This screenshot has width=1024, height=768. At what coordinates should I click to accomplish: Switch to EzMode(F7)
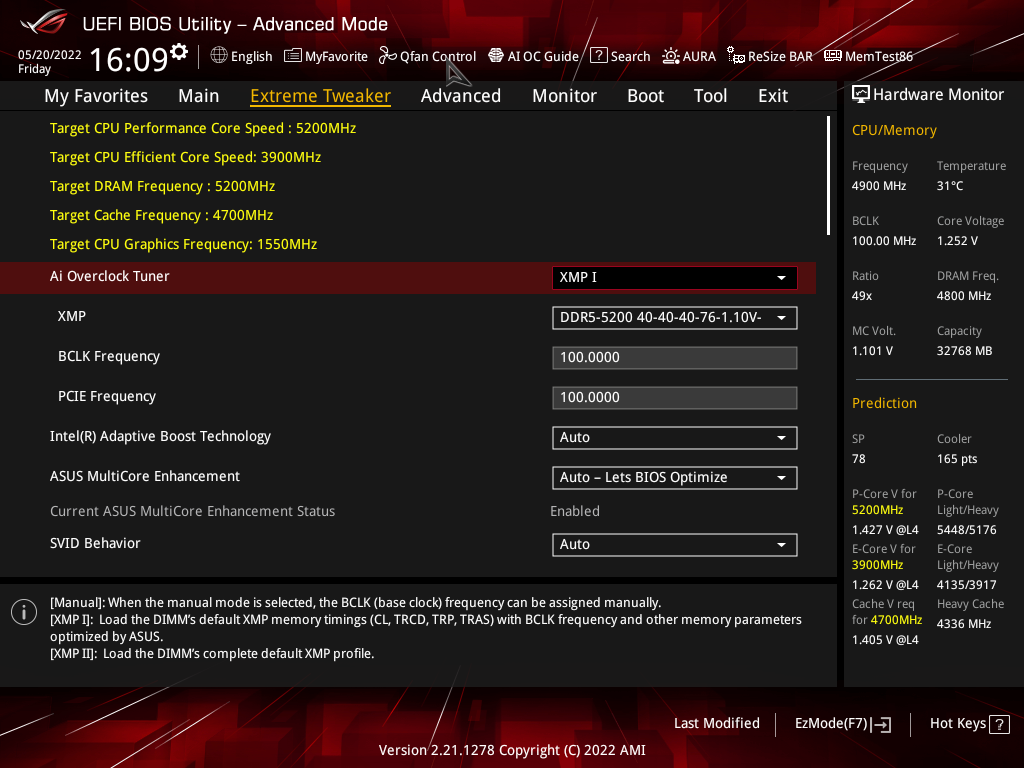842,724
